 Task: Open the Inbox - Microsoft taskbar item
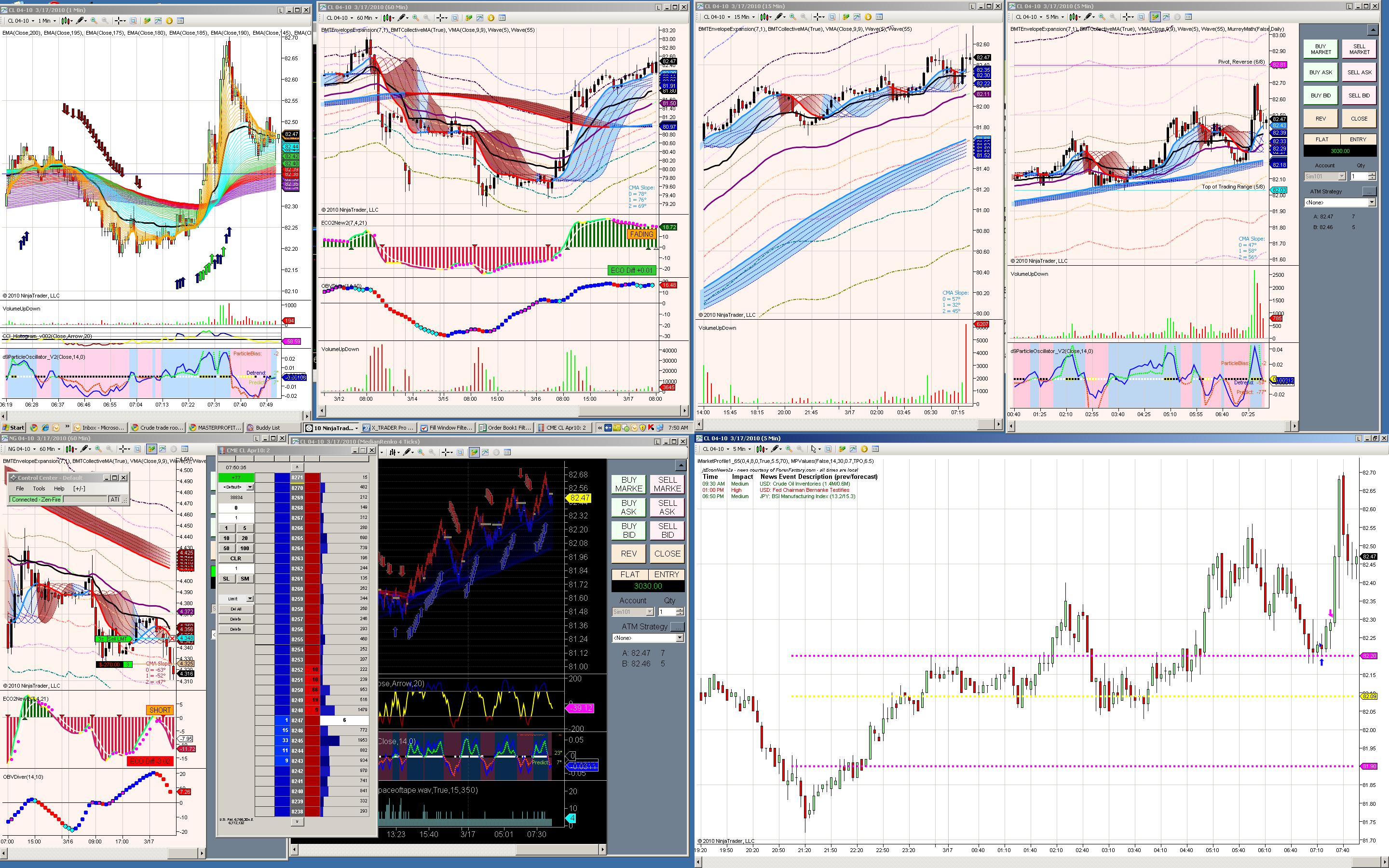coord(98,428)
